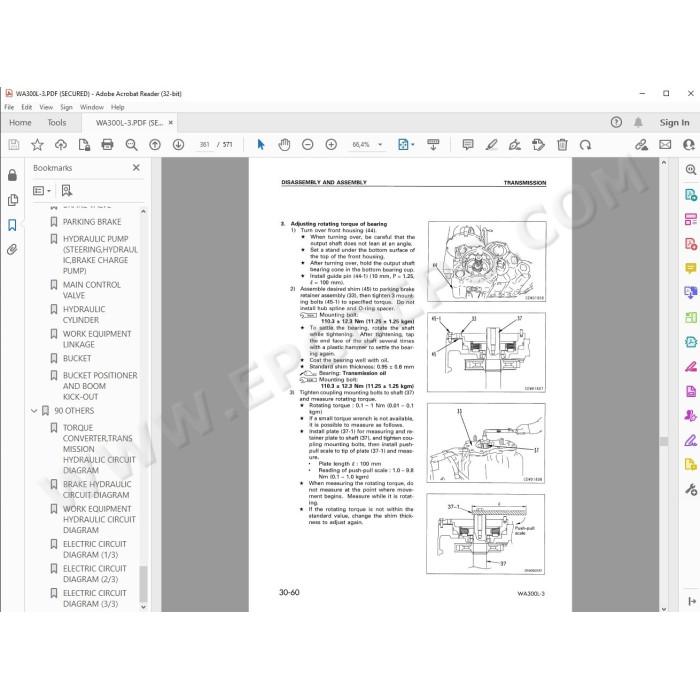
Task: Click bookmarks scrollbar down arrow
Action: [x=143, y=607]
